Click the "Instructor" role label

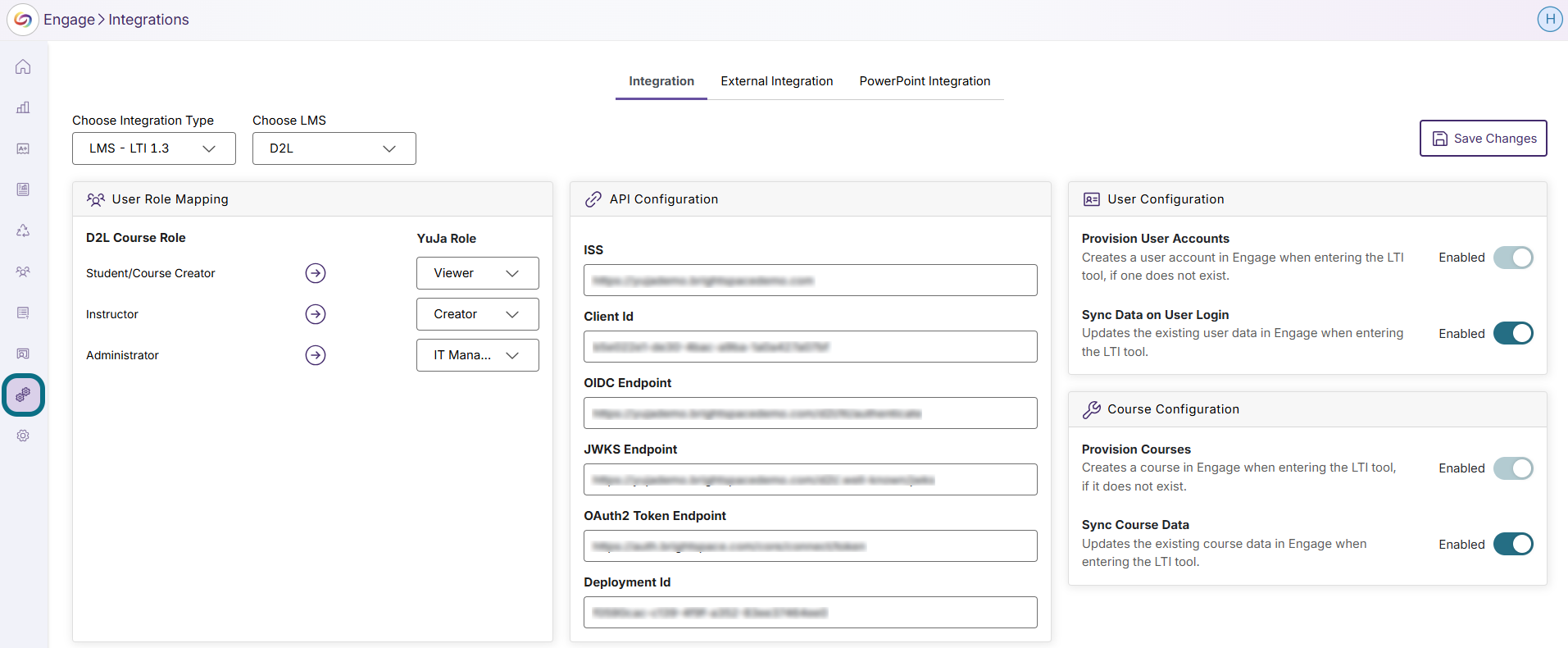112,314
